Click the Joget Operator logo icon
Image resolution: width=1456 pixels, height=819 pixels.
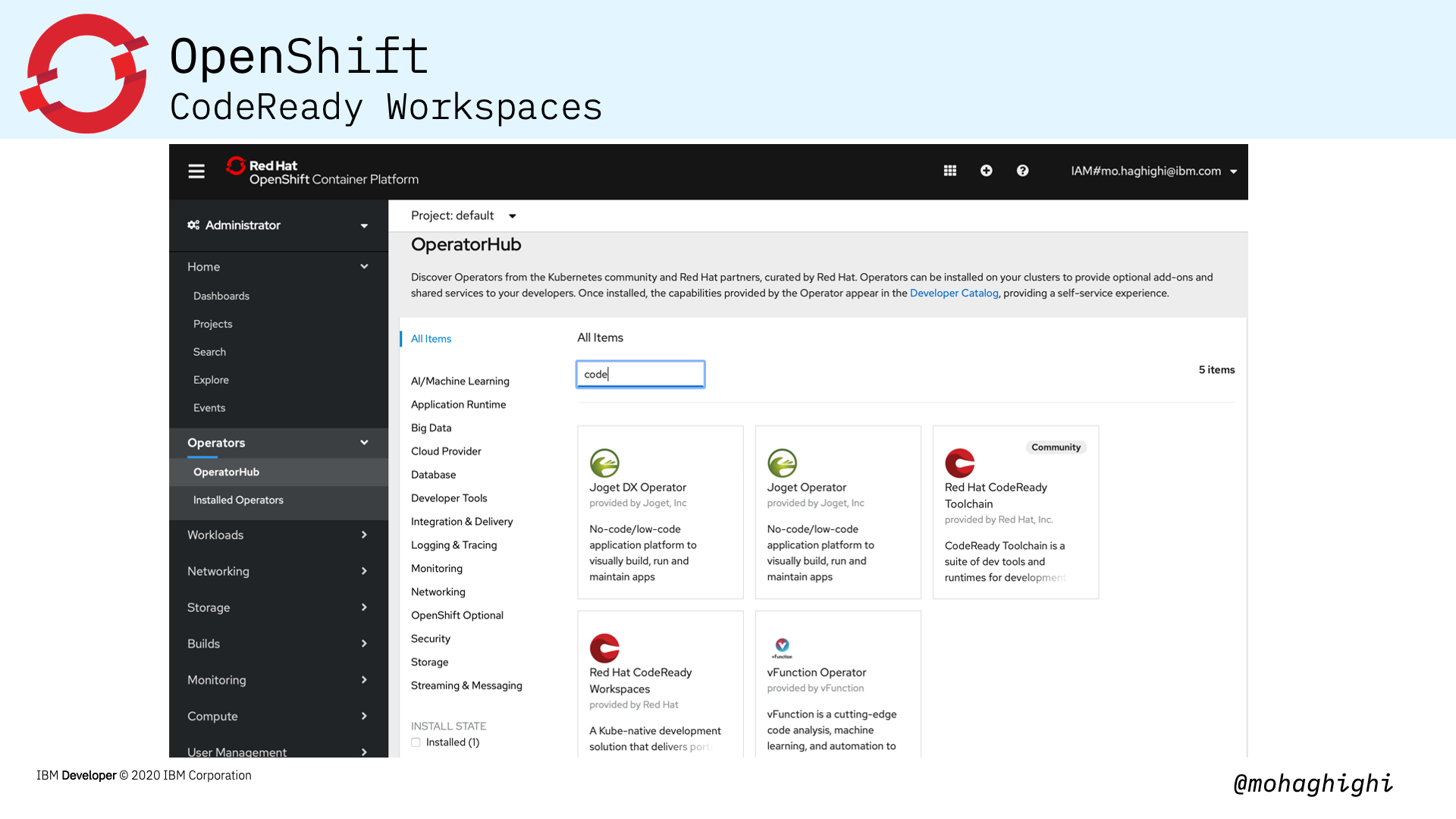(782, 463)
